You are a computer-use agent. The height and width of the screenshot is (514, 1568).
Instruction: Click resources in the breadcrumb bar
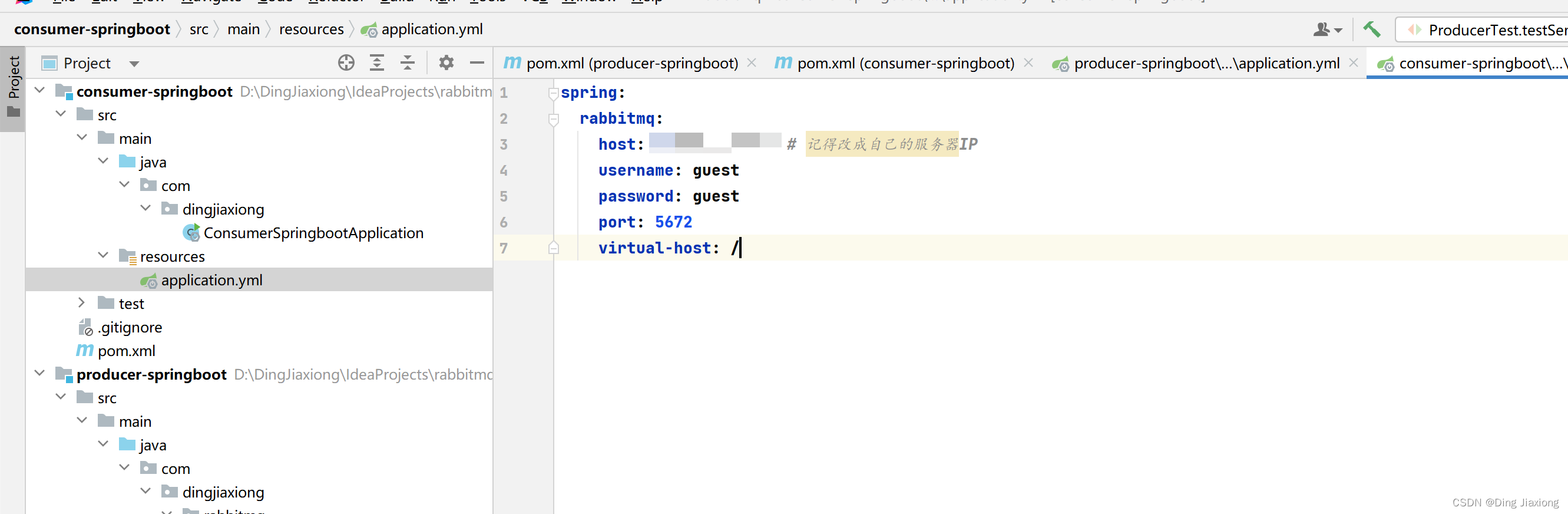click(x=311, y=29)
